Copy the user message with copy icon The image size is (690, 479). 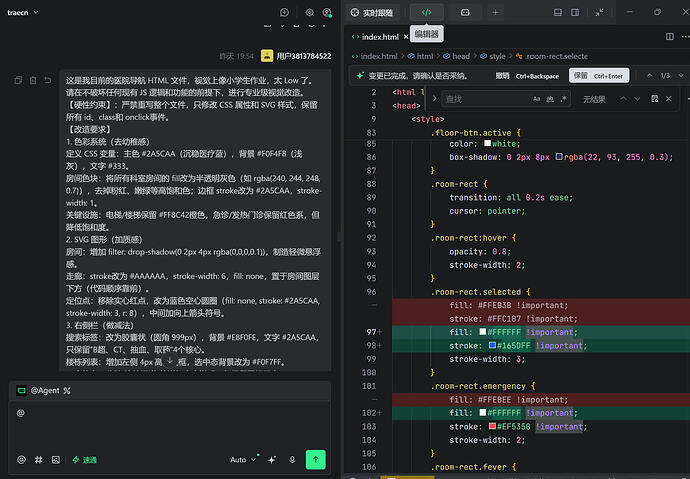18,80
